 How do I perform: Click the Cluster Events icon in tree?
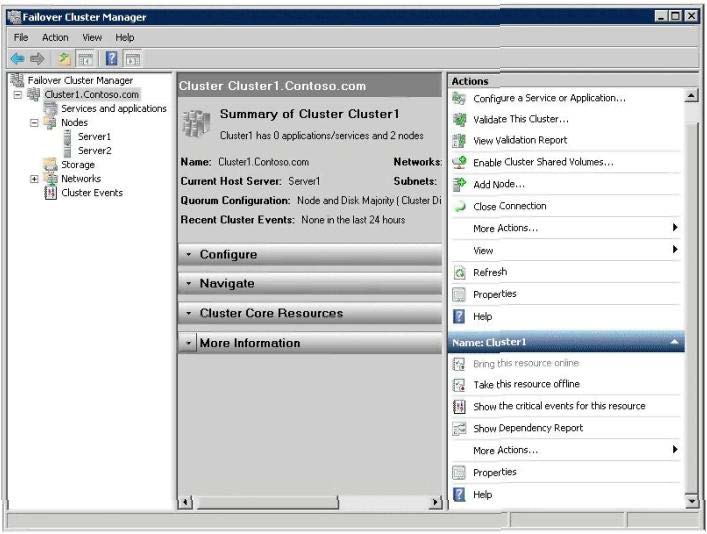coord(50,193)
